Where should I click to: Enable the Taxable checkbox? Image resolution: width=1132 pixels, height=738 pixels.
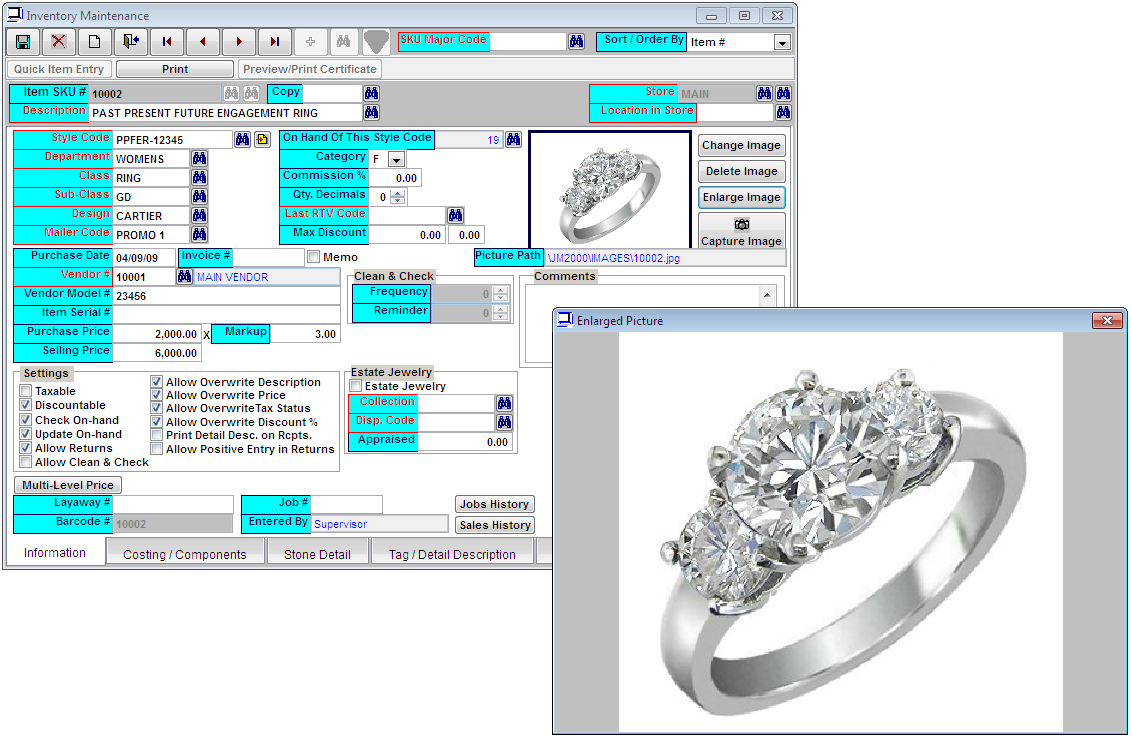click(x=26, y=391)
